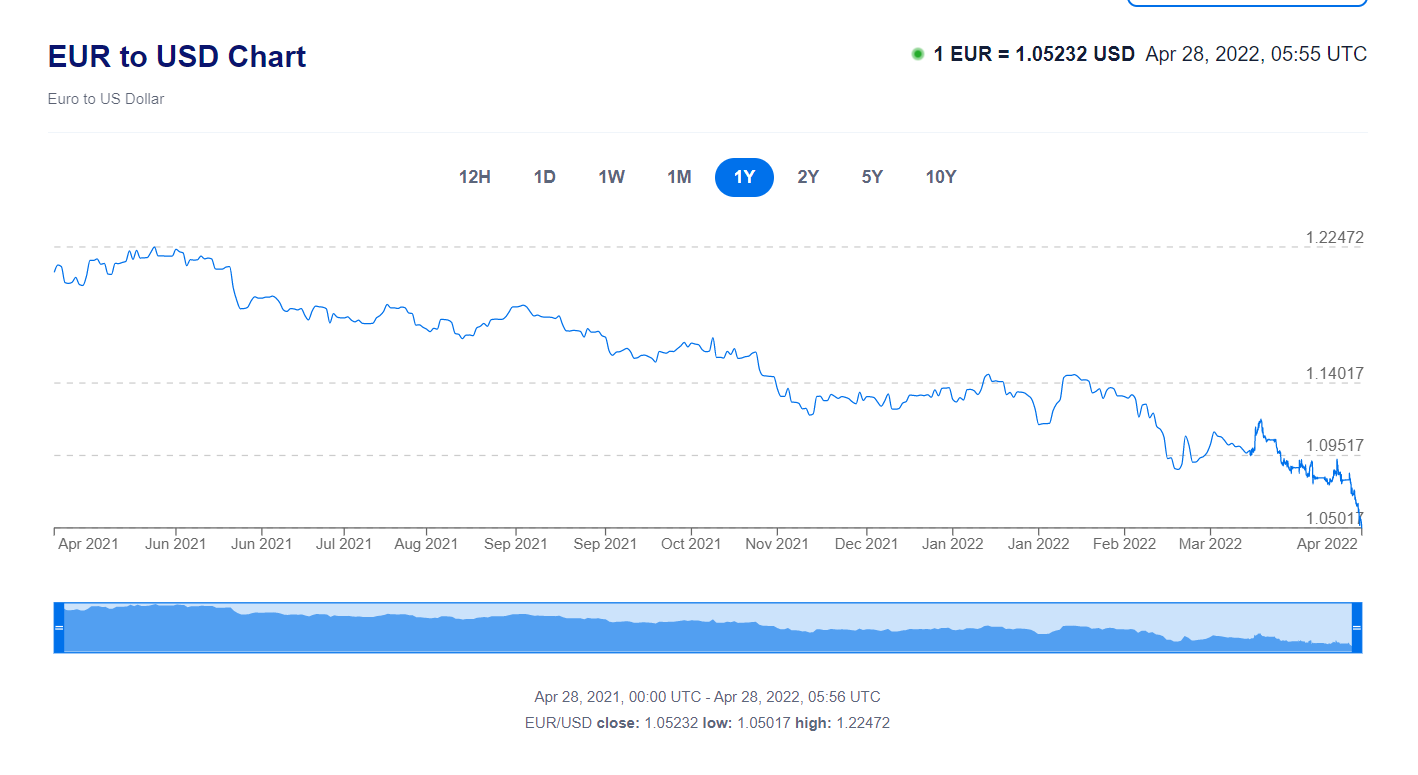Select the 10Y time range
The image size is (1418, 775).
point(941,177)
